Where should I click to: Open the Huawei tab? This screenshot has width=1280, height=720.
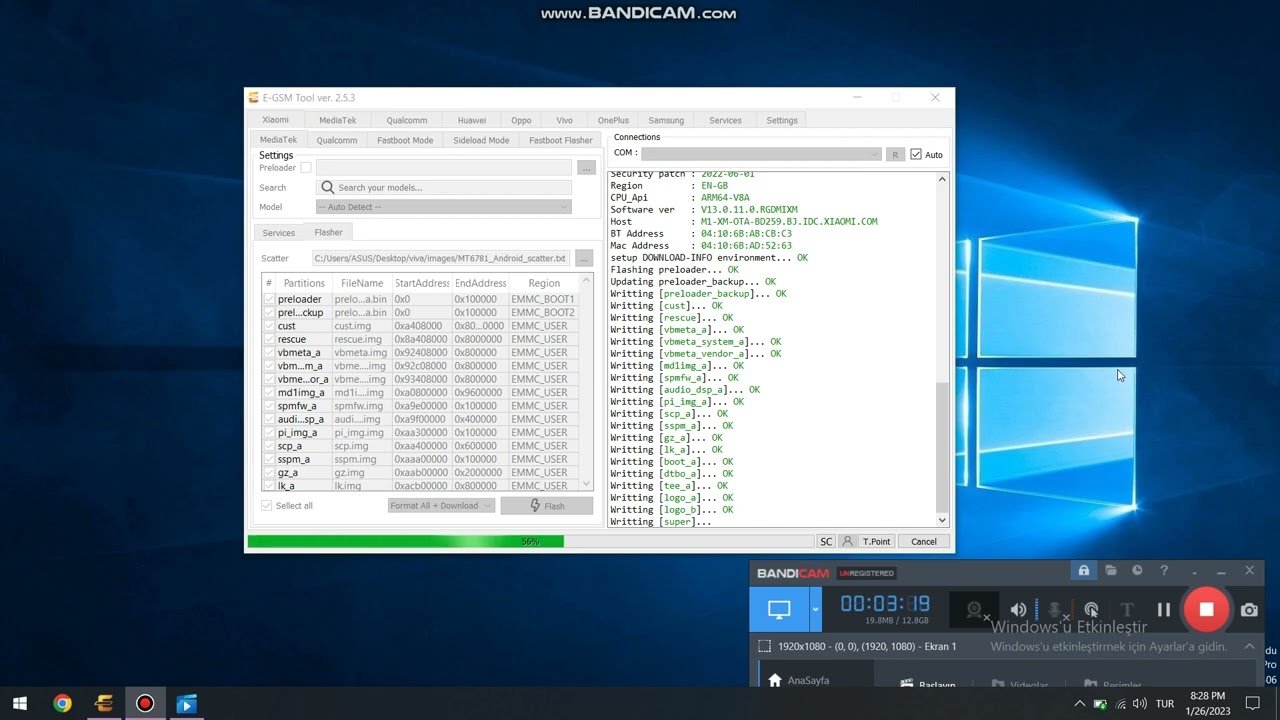point(472,120)
